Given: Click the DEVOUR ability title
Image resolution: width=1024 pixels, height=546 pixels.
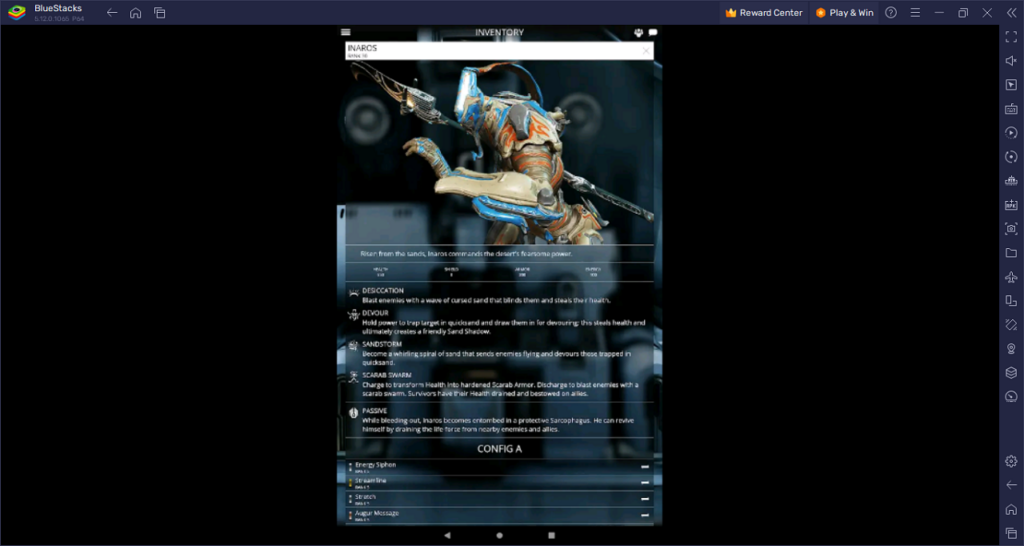Looking at the screenshot, I should click(376, 313).
